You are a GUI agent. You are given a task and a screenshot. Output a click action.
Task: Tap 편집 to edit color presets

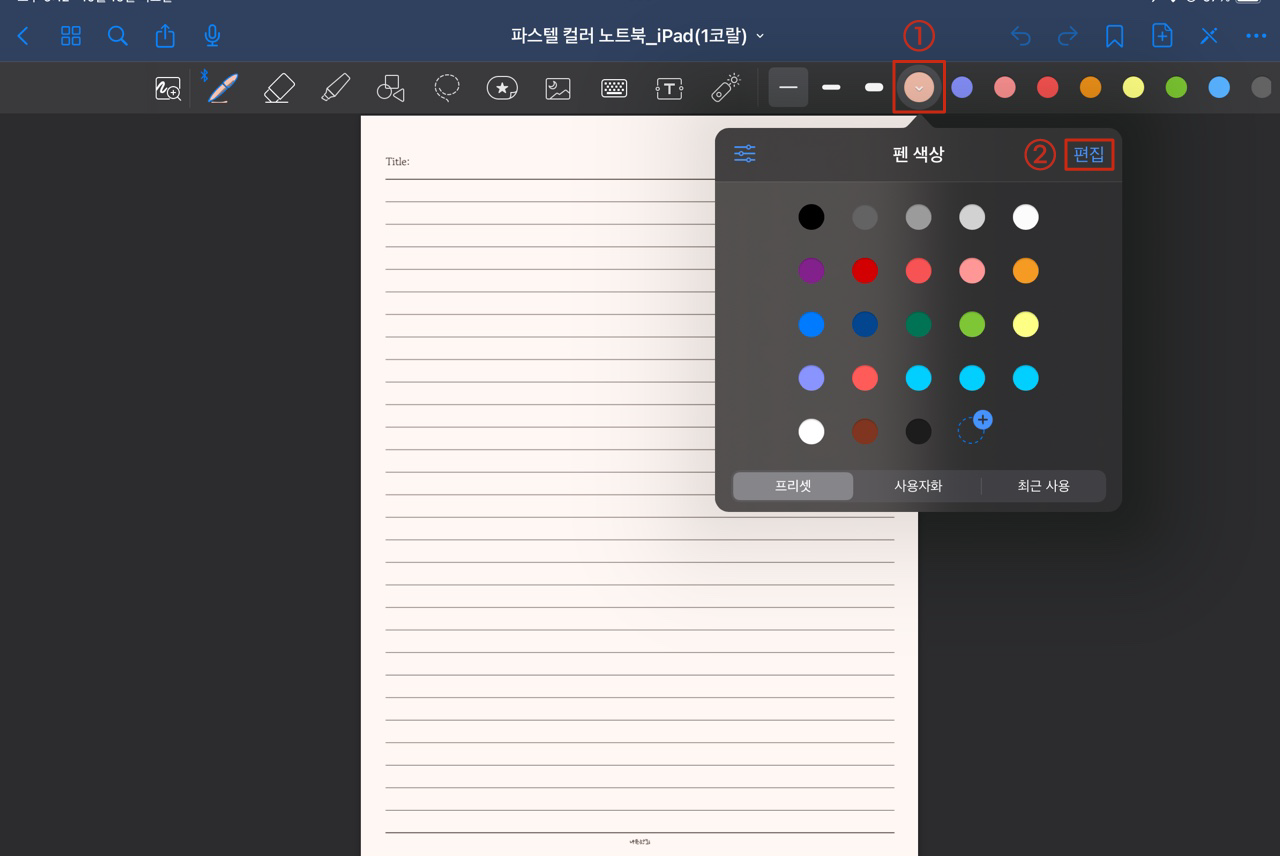point(1088,154)
